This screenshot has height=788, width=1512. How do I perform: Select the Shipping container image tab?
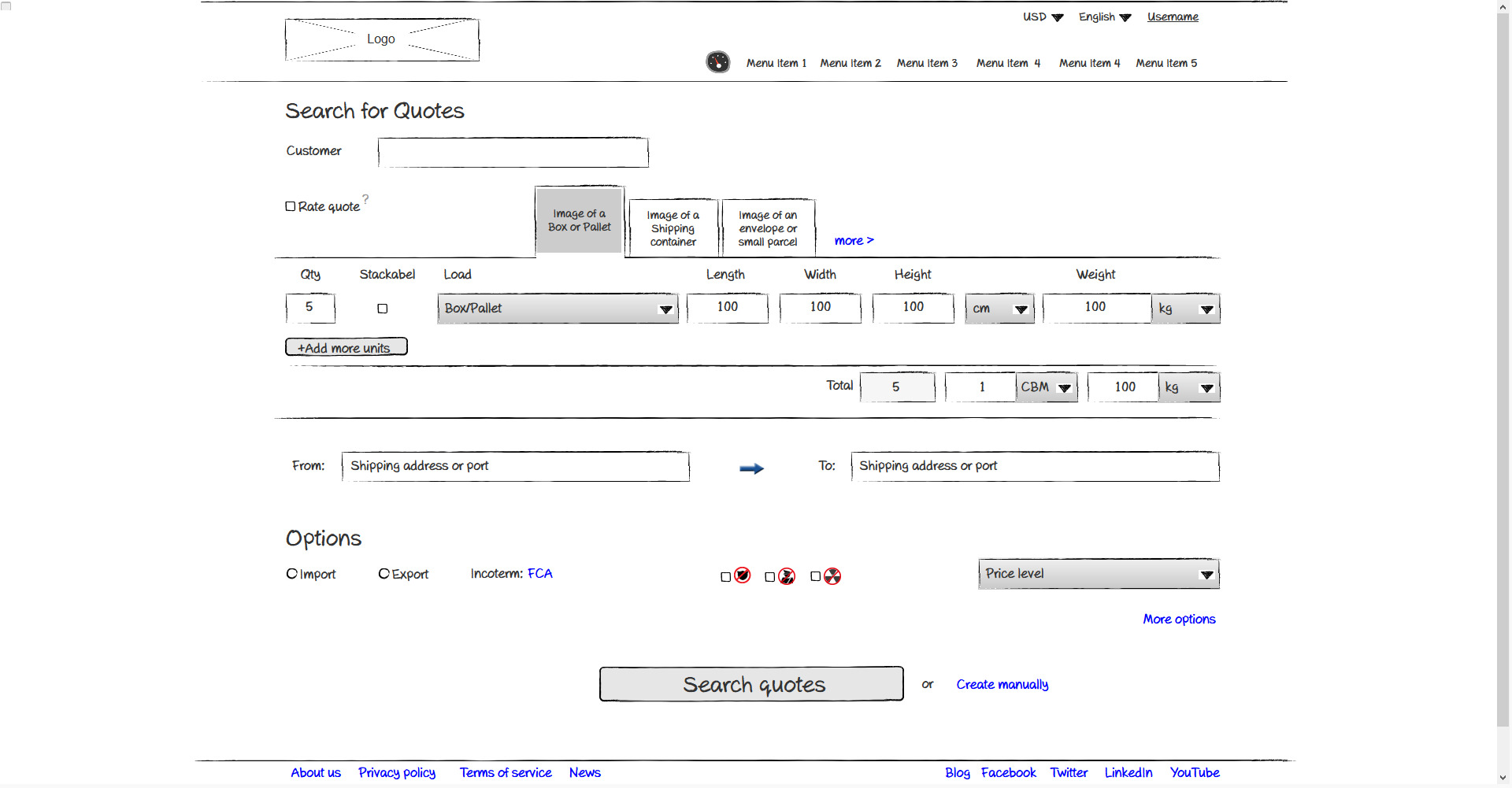(673, 228)
